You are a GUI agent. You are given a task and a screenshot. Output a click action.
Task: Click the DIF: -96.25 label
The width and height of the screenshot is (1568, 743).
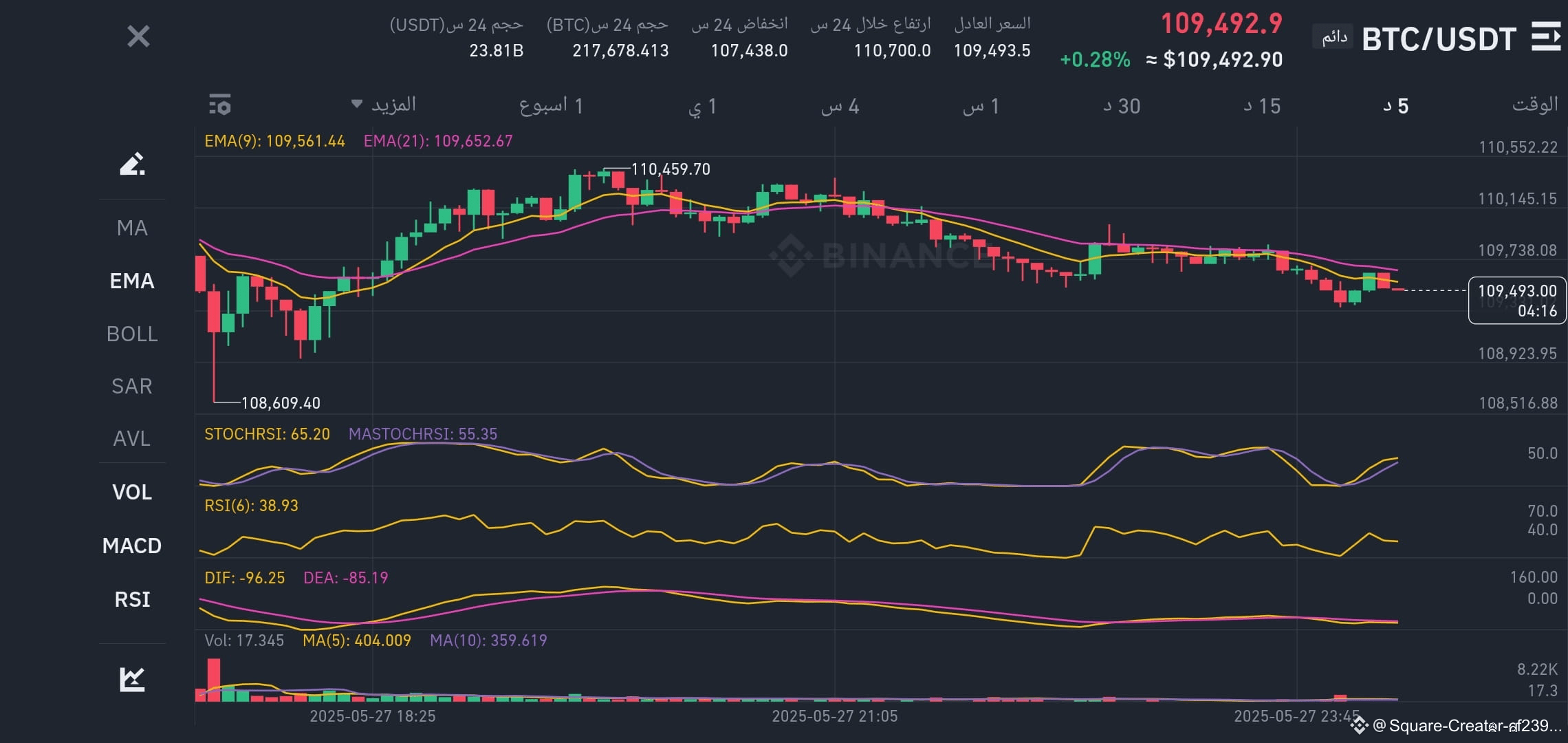pos(244,578)
